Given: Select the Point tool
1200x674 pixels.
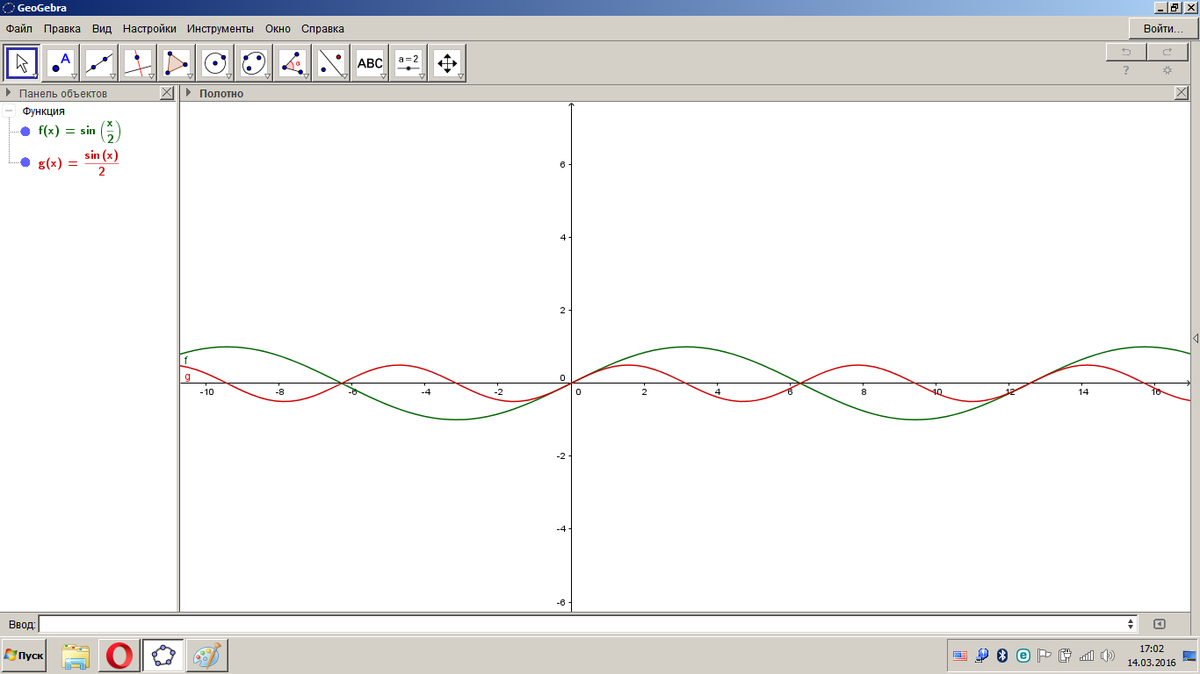Looking at the screenshot, I should pos(61,63).
